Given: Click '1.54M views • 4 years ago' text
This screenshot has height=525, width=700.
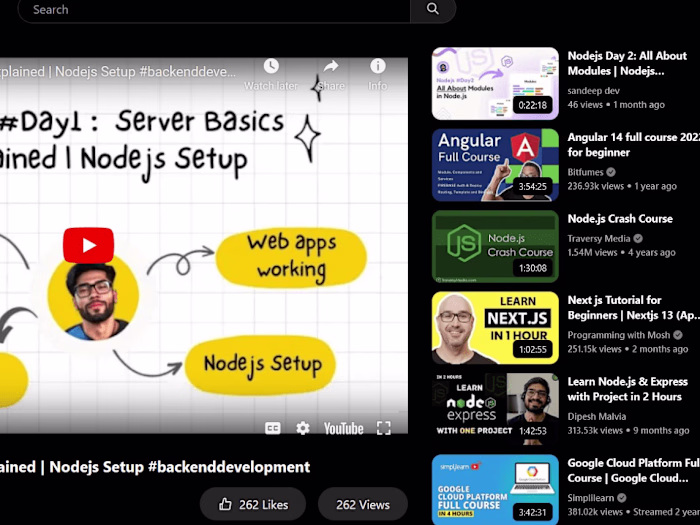Looking at the screenshot, I should tap(621, 253).
